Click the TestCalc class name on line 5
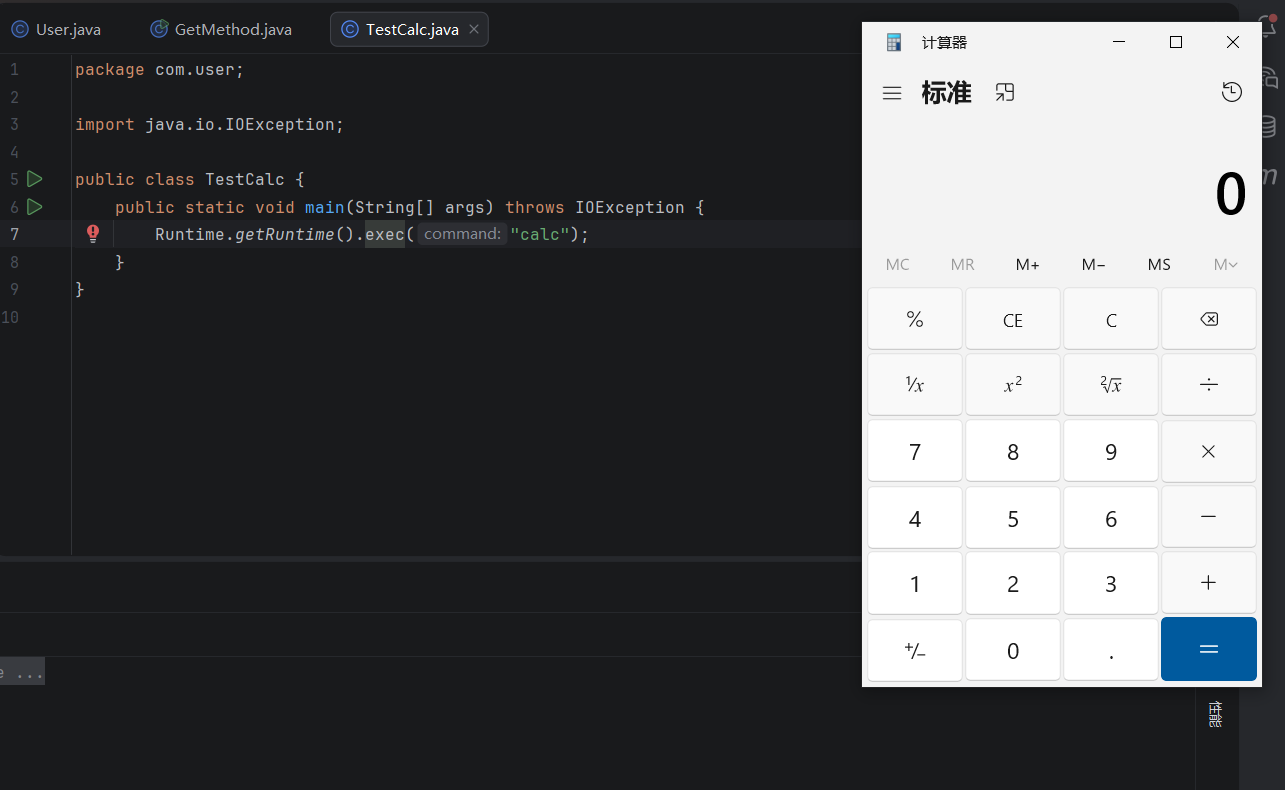 click(245, 179)
